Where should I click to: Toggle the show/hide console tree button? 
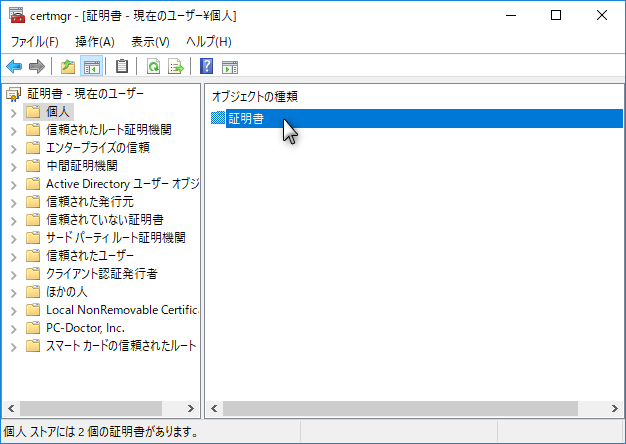(91, 67)
